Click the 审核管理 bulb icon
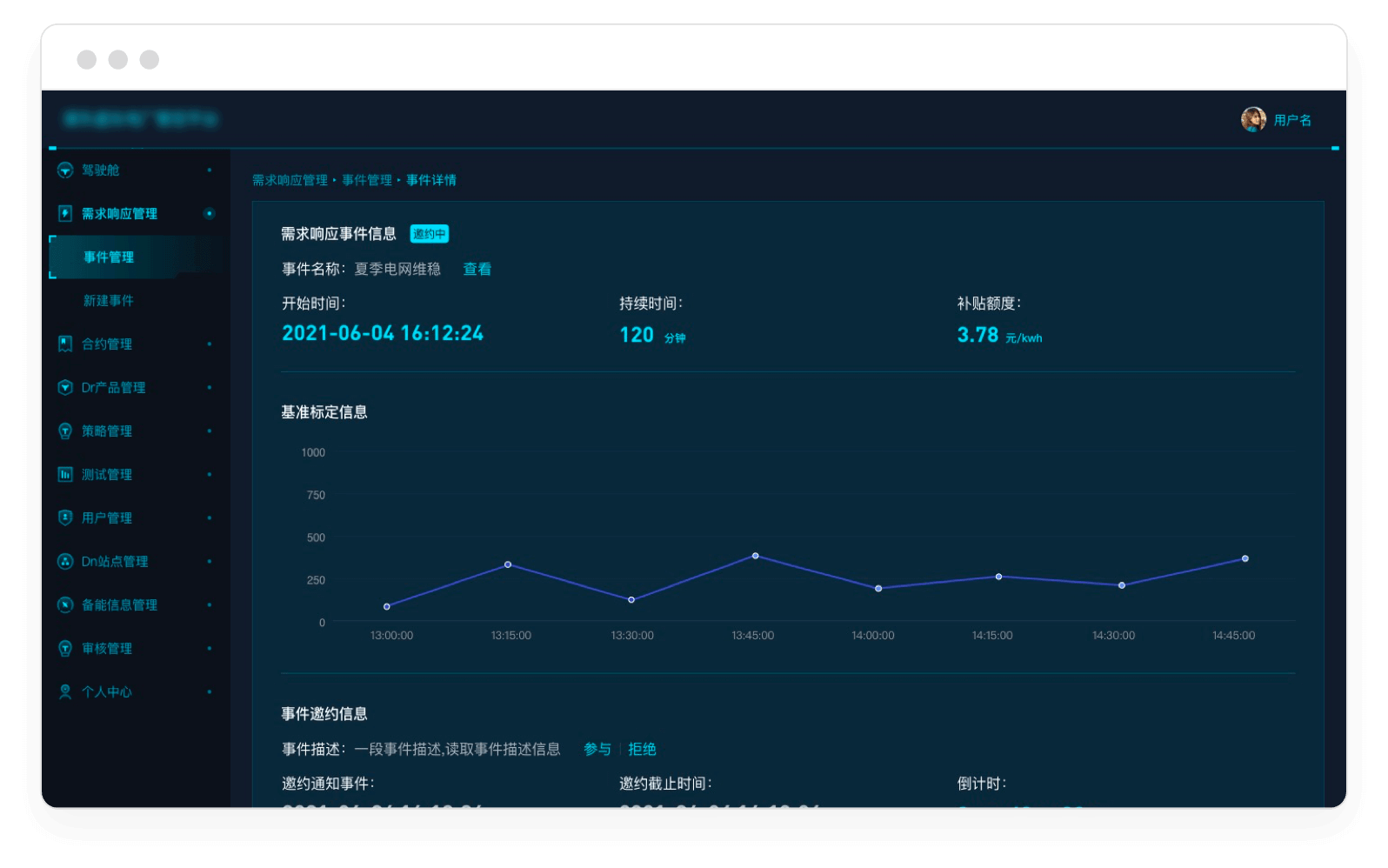Screen dimensions: 1388x868 (65, 649)
